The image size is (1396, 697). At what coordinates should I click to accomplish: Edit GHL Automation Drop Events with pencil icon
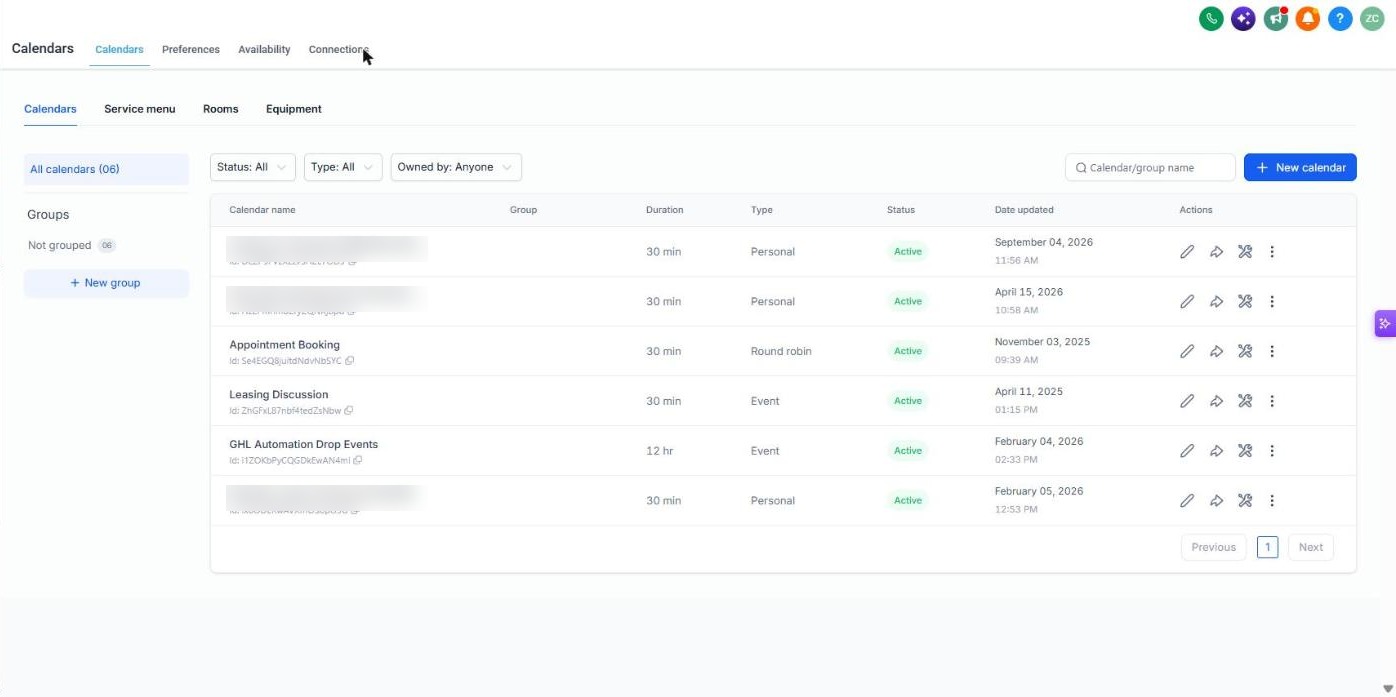pos(1187,451)
